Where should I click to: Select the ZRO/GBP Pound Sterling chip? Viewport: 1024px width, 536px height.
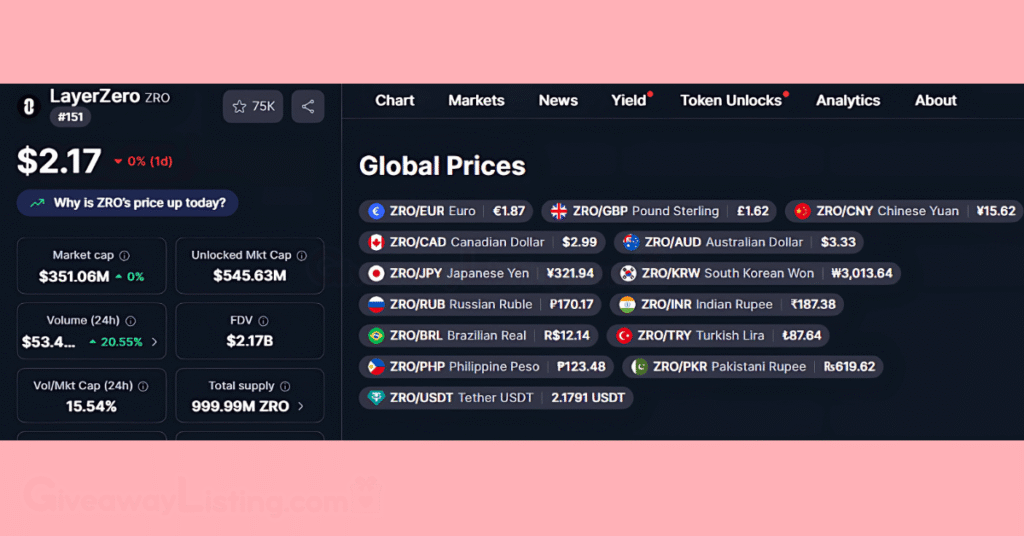tap(659, 211)
